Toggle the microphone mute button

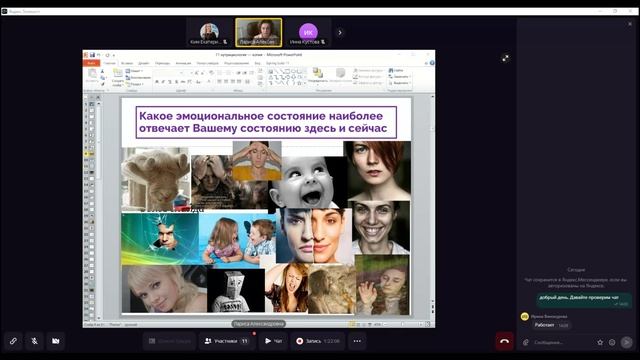click(35, 341)
